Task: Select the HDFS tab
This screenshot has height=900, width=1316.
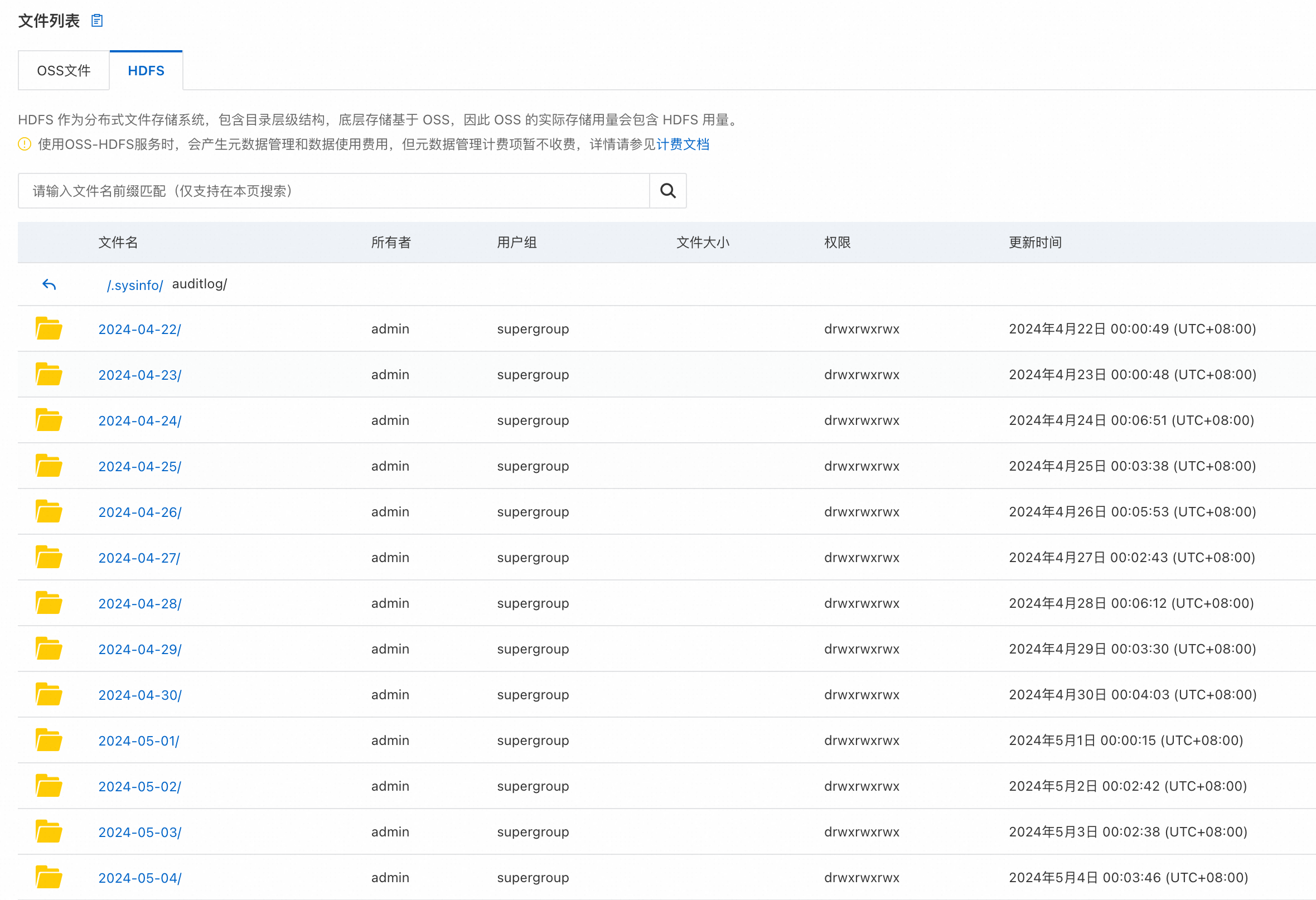Action: pyautogui.click(x=146, y=70)
